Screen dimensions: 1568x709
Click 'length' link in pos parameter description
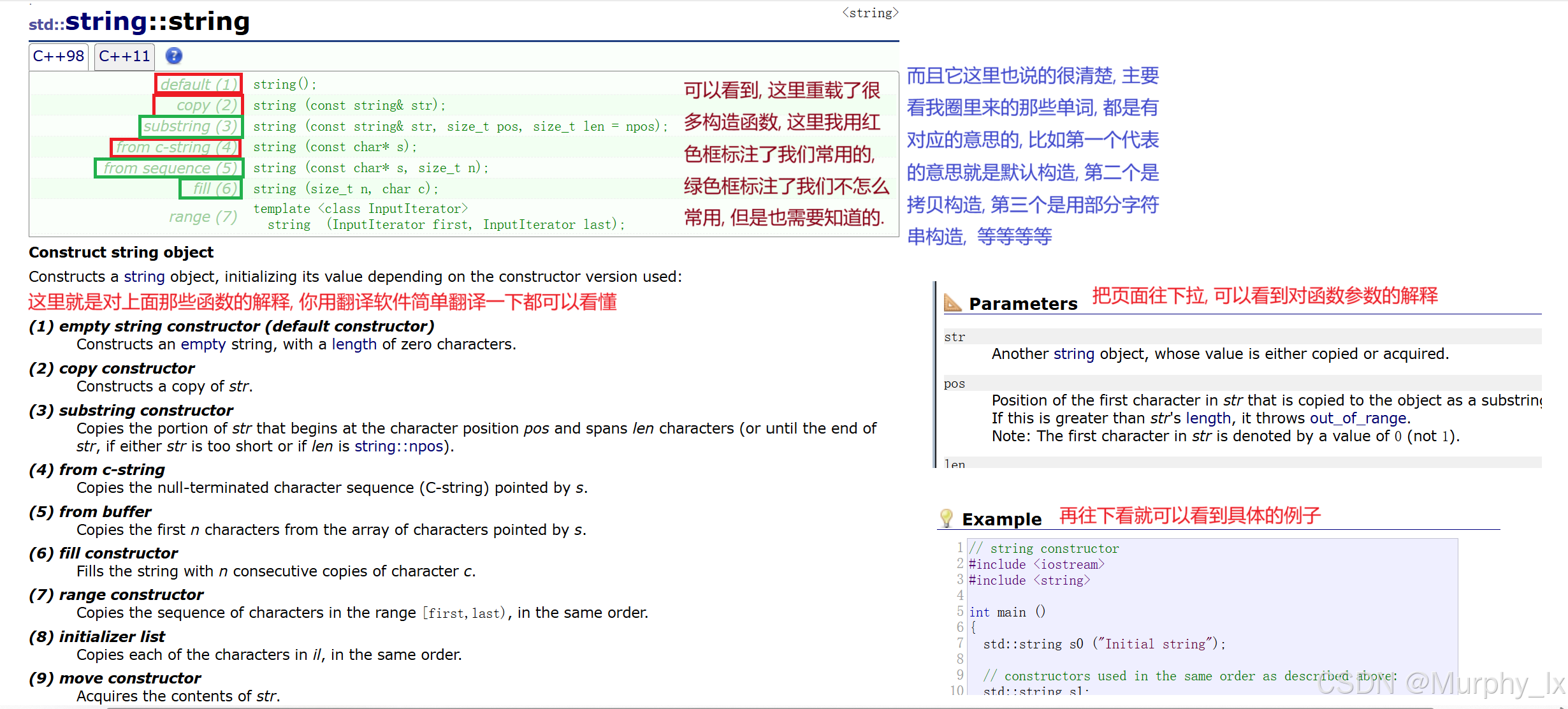pos(1208,418)
